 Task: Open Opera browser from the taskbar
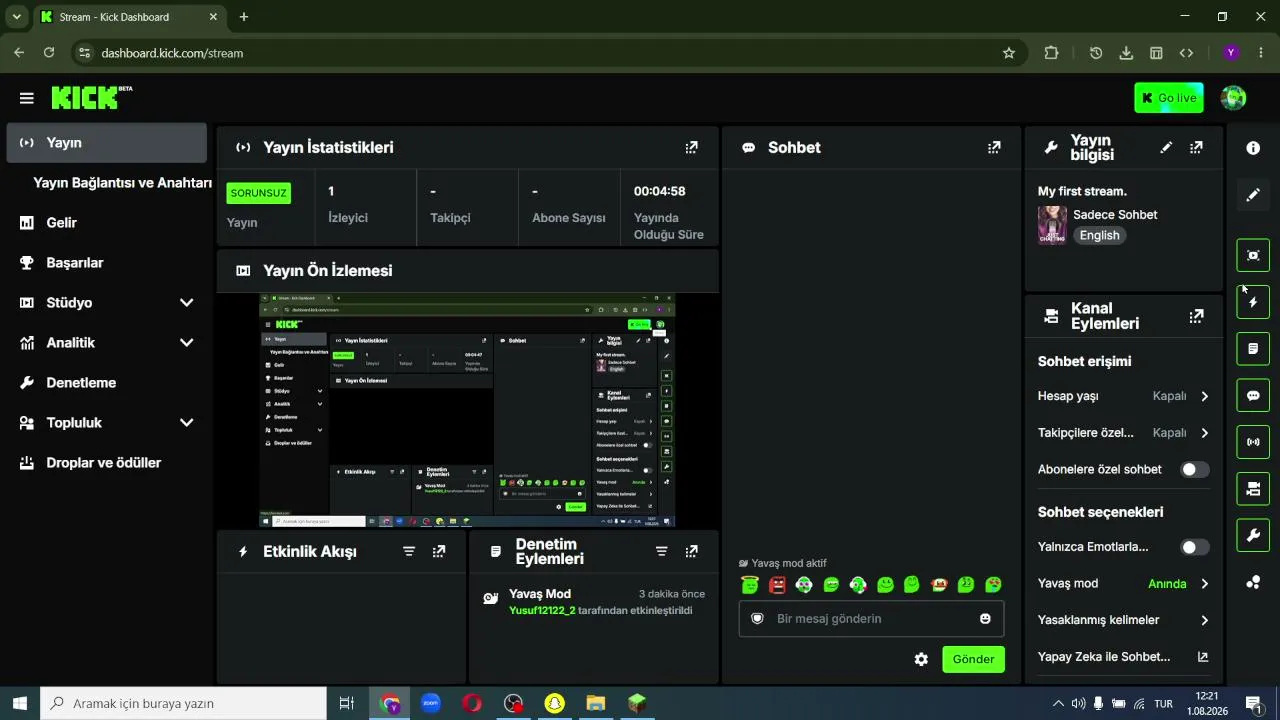tap(472, 703)
